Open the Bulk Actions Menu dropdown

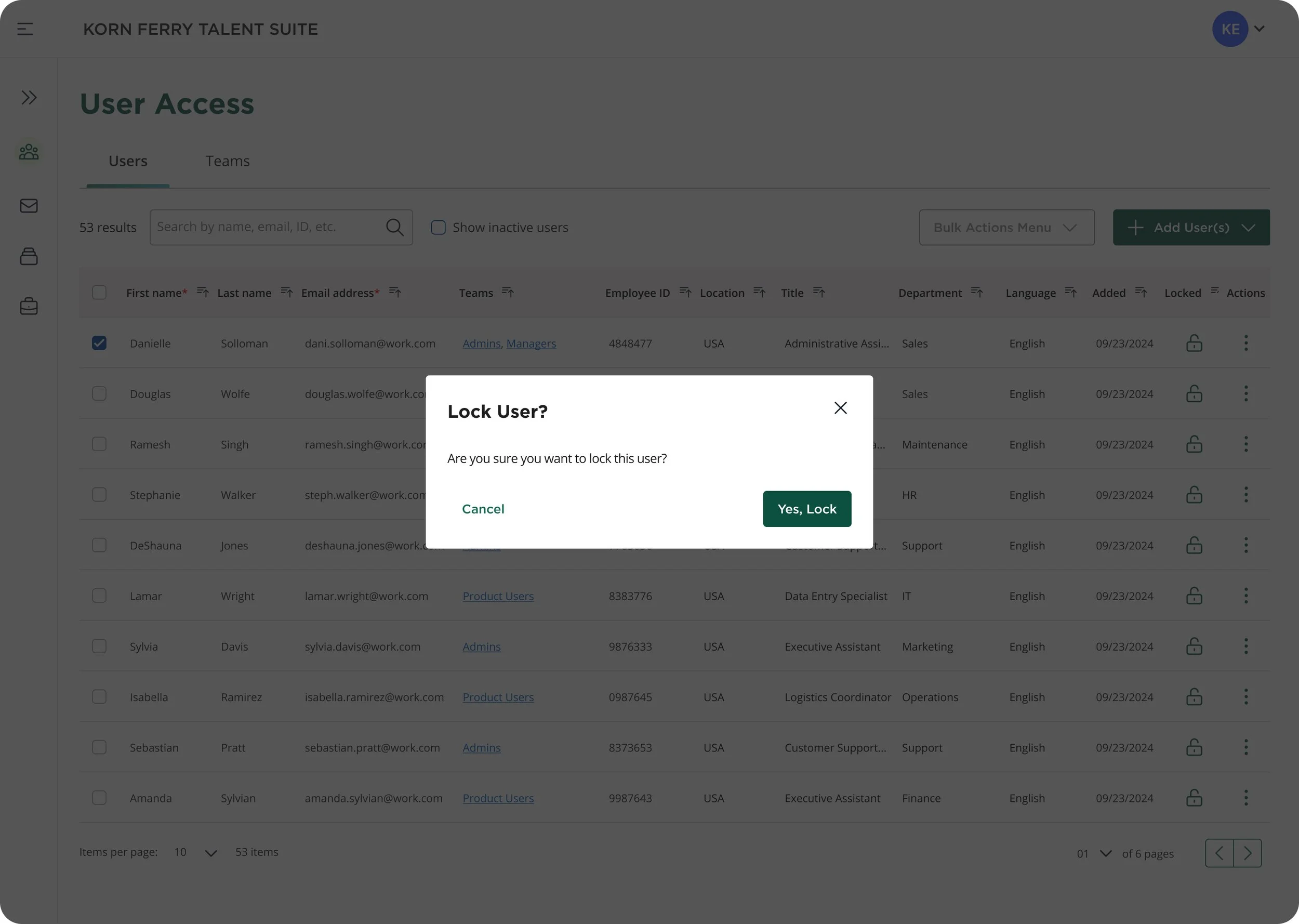pos(1006,228)
